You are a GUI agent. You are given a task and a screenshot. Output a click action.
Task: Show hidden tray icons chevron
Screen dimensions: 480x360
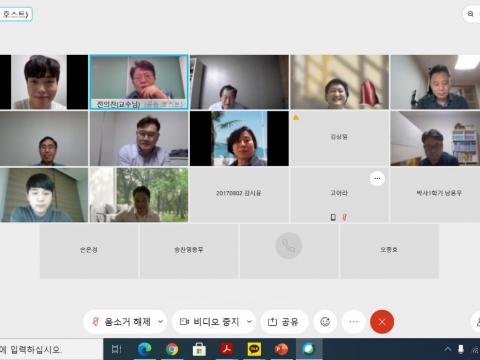[448, 349]
